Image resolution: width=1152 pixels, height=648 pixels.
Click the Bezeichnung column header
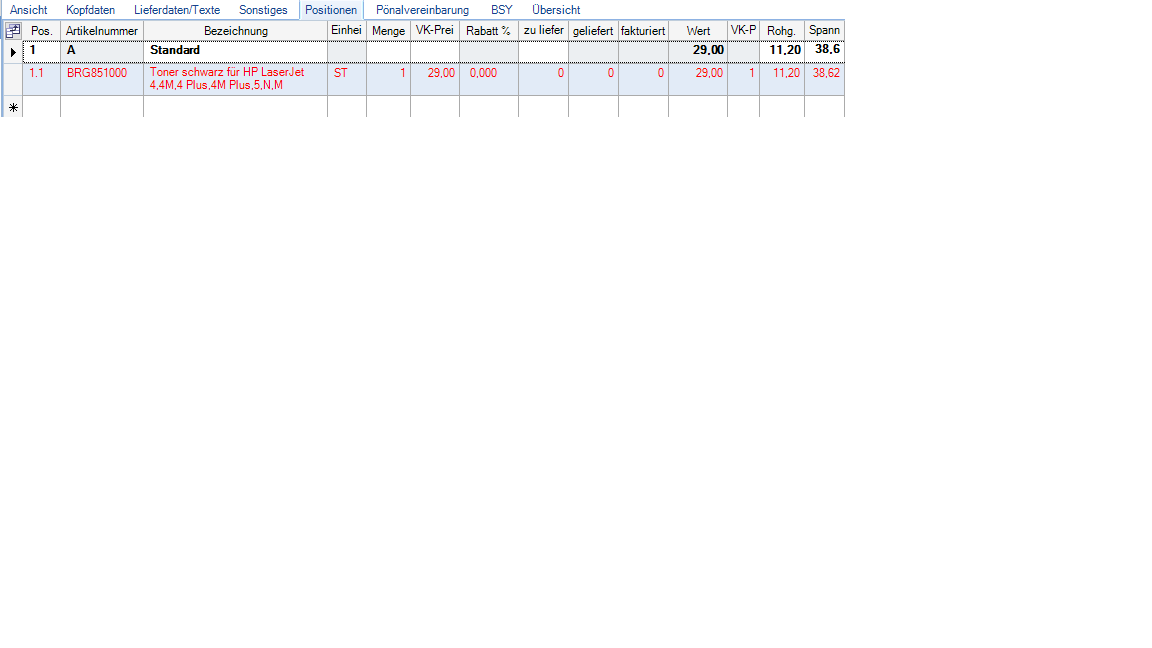(x=235, y=31)
